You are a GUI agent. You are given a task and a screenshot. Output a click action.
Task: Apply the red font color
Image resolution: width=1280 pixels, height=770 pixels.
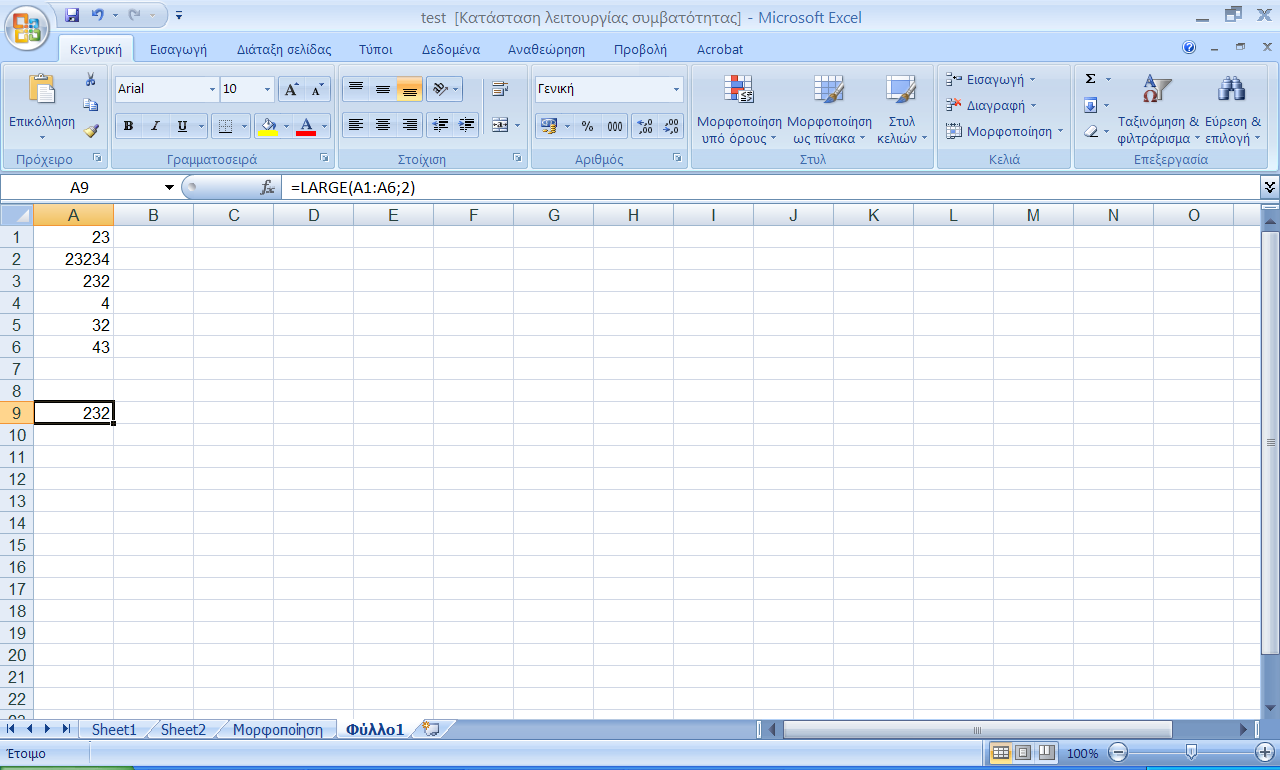point(306,126)
